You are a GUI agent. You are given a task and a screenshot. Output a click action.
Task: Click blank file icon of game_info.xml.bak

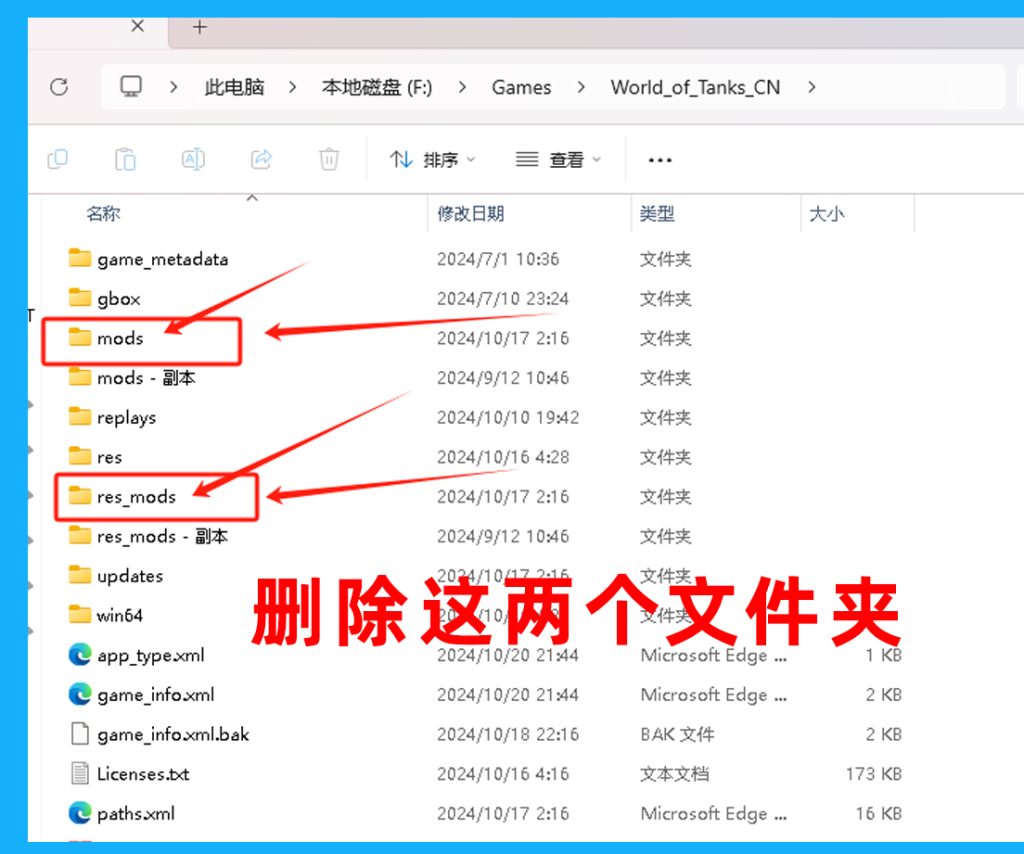click(x=80, y=734)
